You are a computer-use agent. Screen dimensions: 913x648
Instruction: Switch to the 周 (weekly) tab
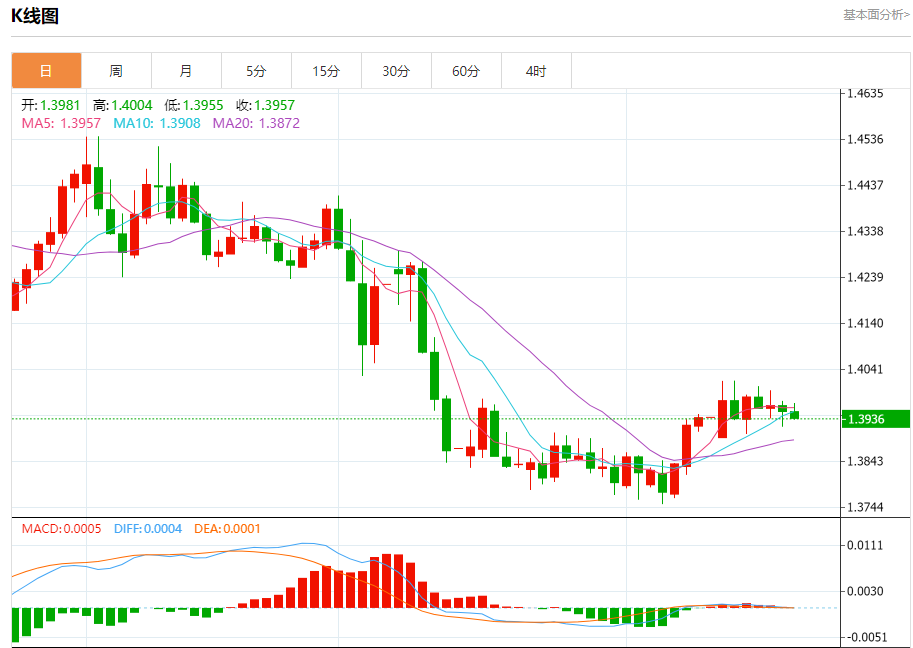pos(116,71)
